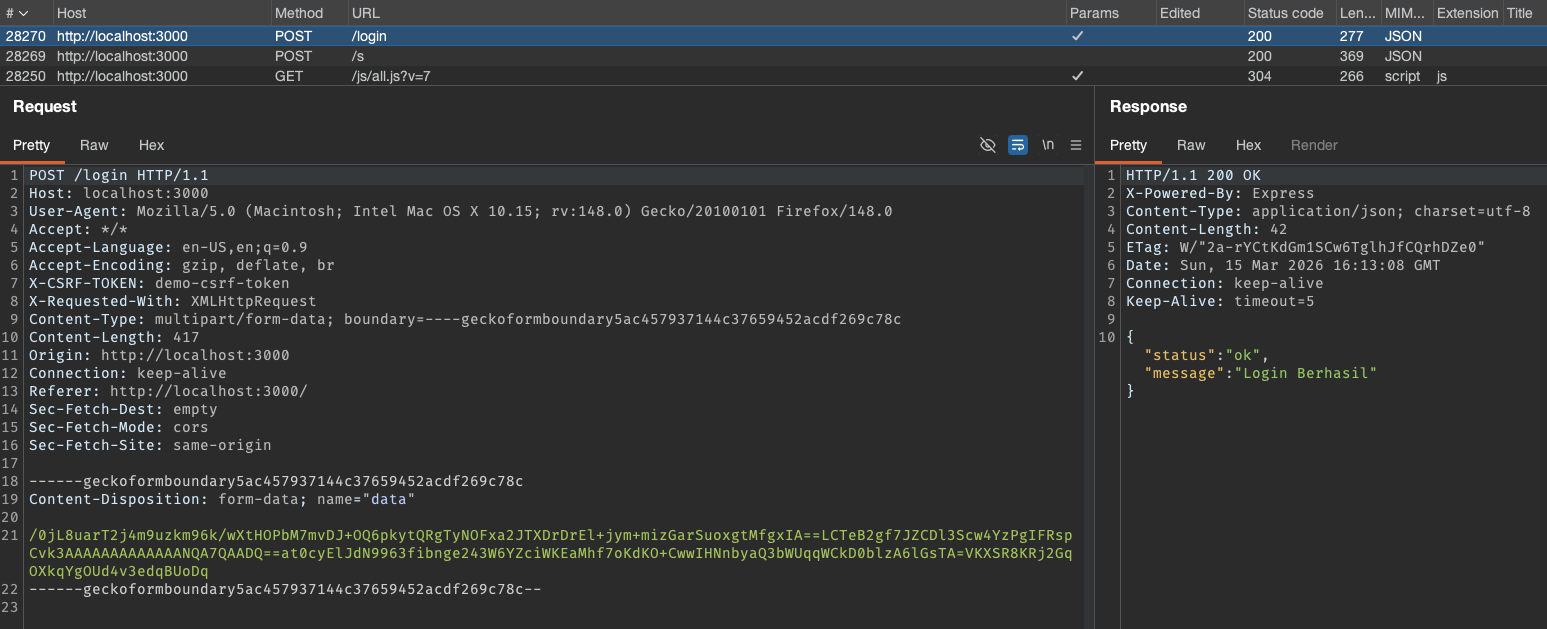
Task: Show the Response Hex tab
Action: [x=1248, y=145]
